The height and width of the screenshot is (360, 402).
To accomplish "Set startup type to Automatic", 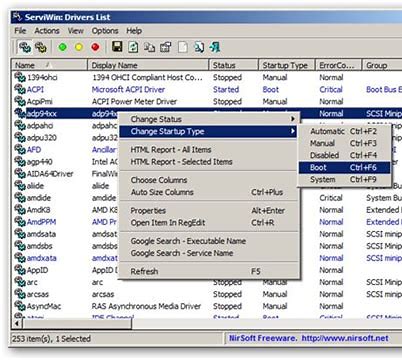I will [x=344, y=131].
